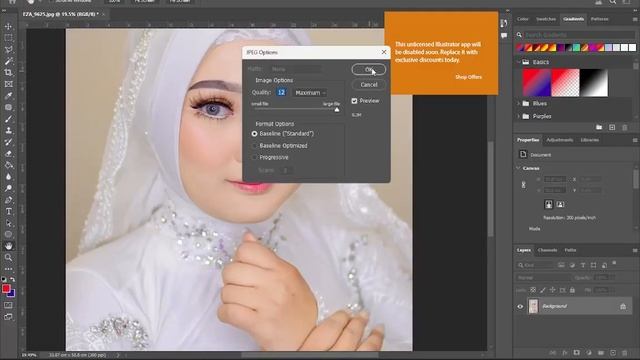The image size is (640, 360).
Task: Expand the Purples gradient folder
Action: tap(519, 116)
